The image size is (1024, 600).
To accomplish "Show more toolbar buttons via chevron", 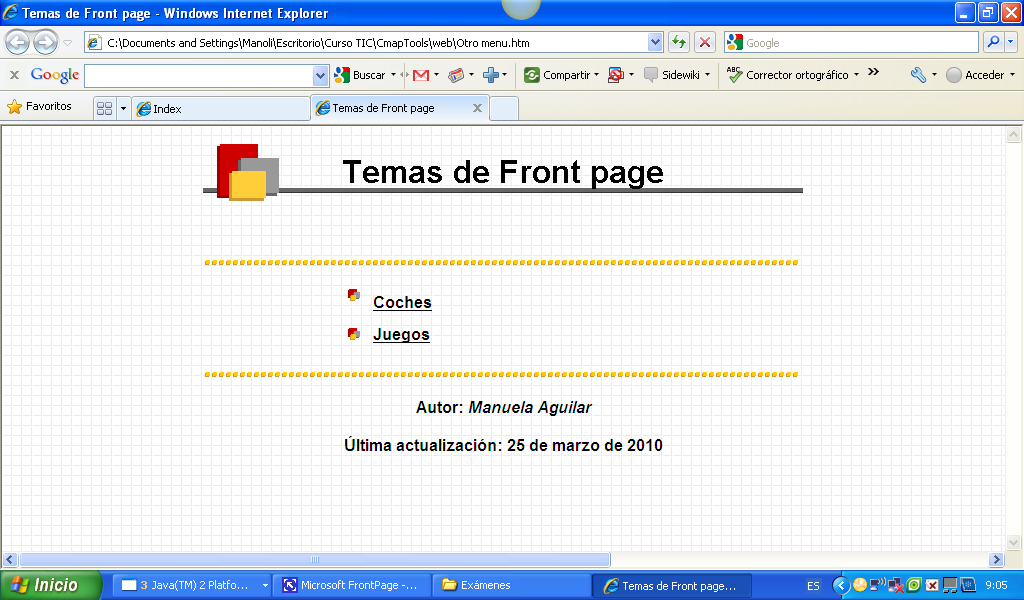I will tap(873, 72).
